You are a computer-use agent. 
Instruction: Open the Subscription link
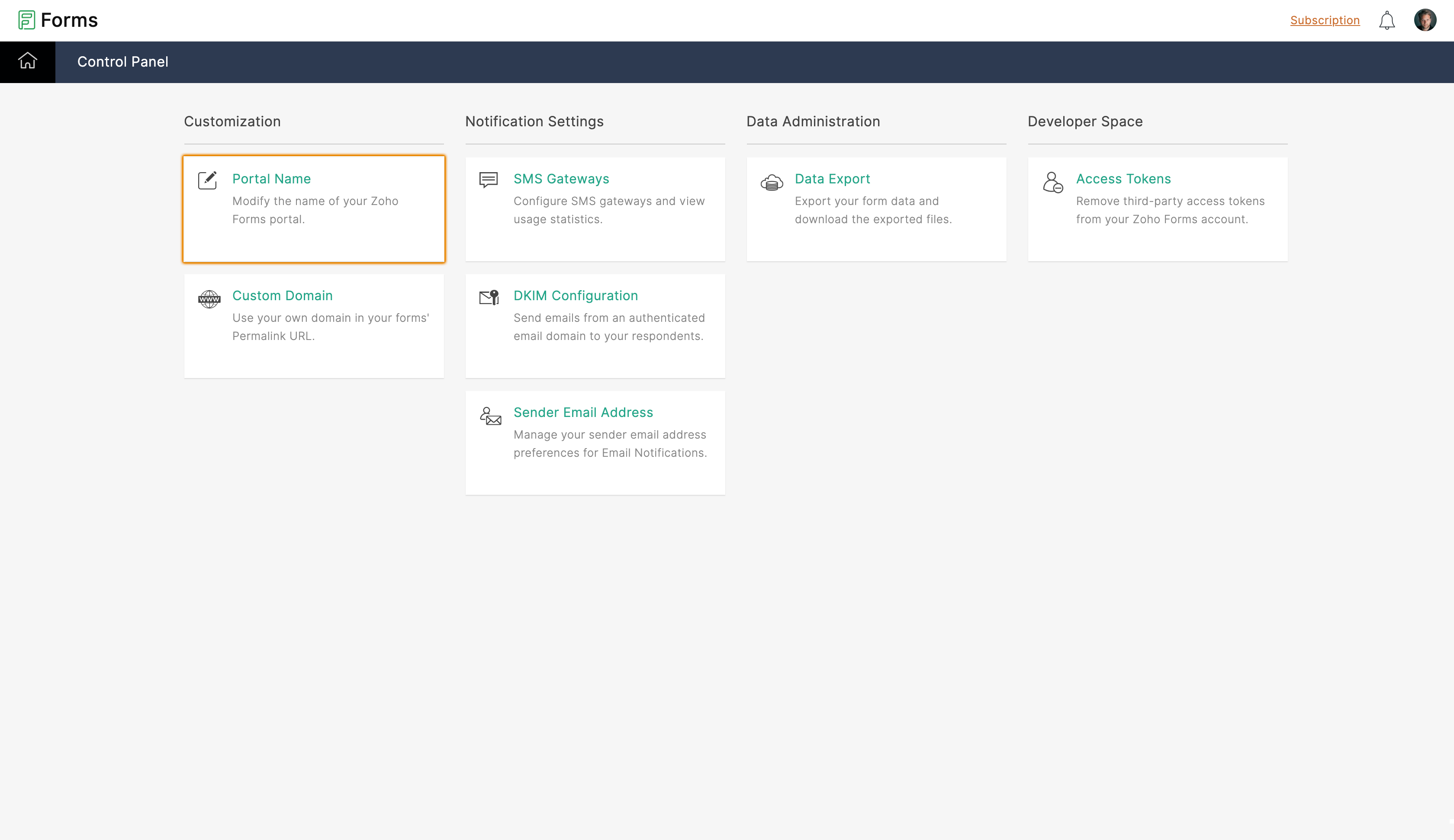tap(1325, 20)
